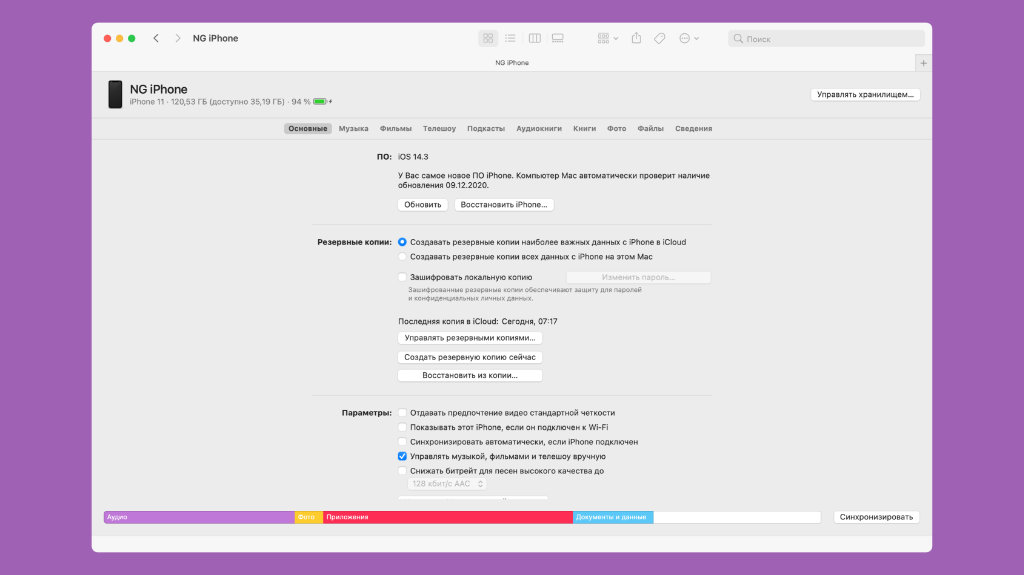Image resolution: width=1024 pixels, height=575 pixels.
Task: Click the Фото storage bar segment
Action: [x=309, y=517]
